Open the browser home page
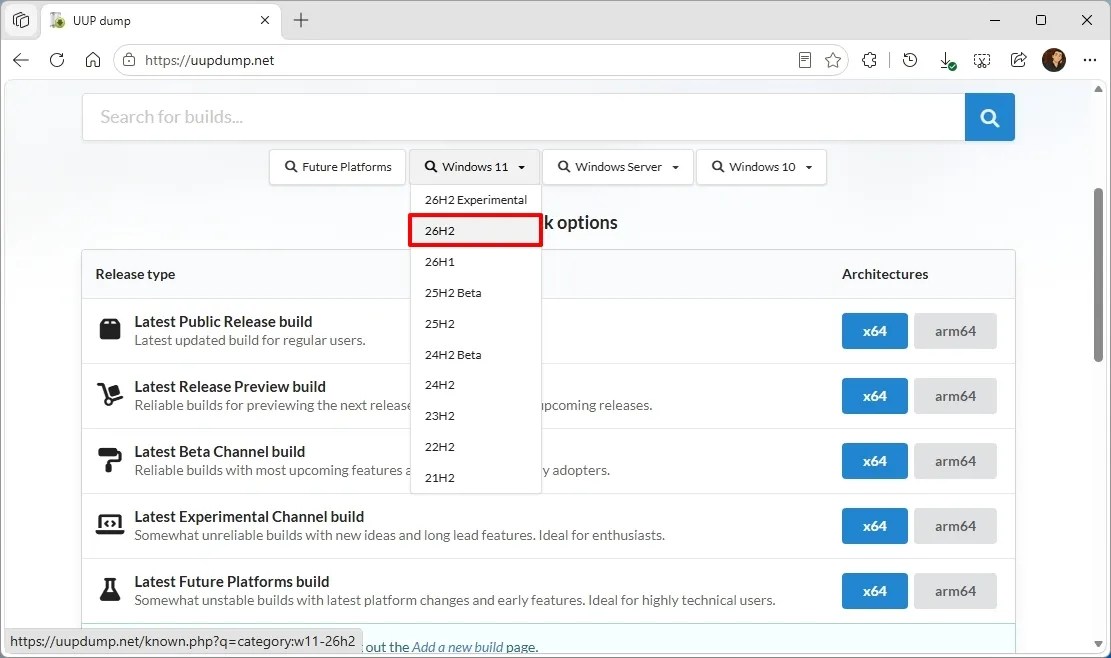Image resolution: width=1111 pixels, height=658 pixels. click(x=93, y=60)
